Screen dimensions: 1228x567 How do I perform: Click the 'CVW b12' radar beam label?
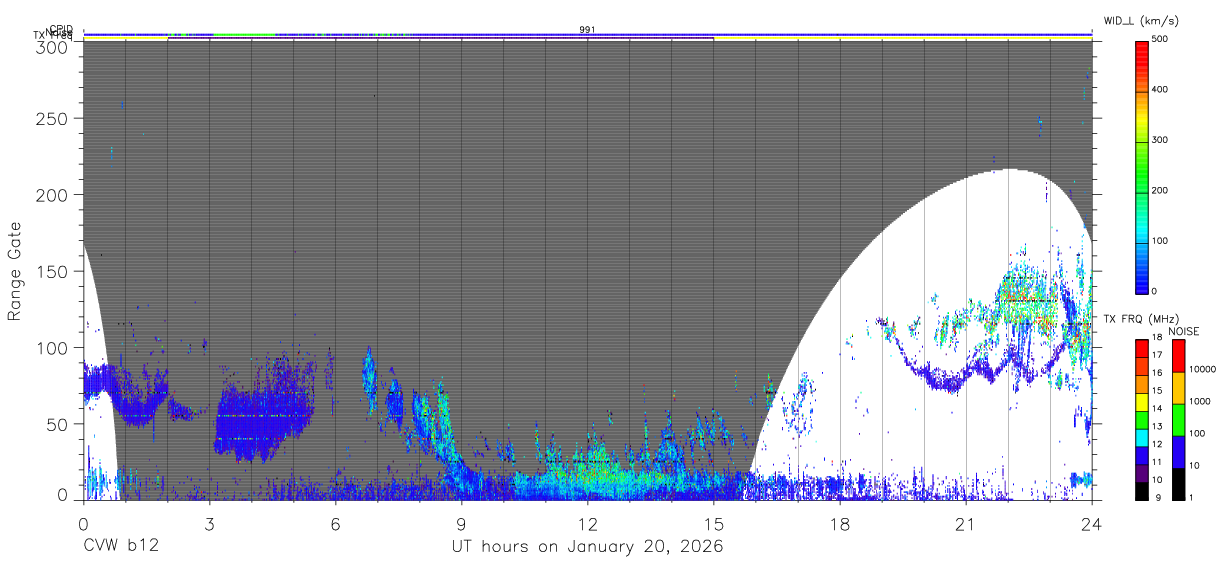[121, 547]
